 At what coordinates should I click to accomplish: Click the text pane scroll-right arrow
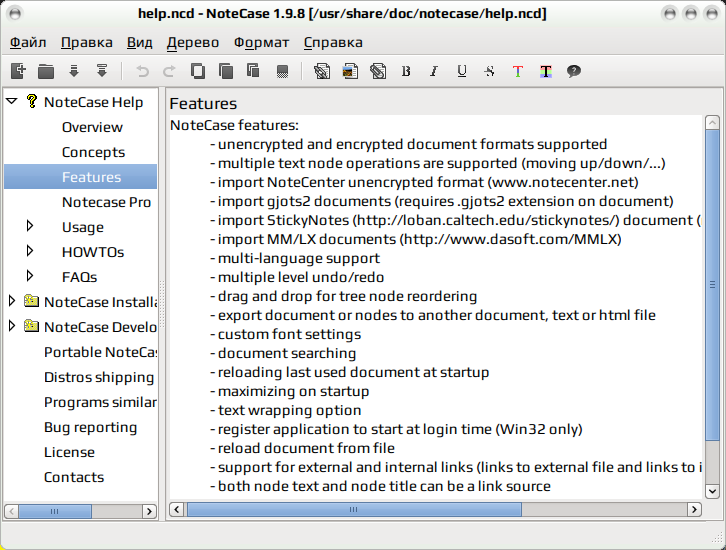tap(694, 509)
